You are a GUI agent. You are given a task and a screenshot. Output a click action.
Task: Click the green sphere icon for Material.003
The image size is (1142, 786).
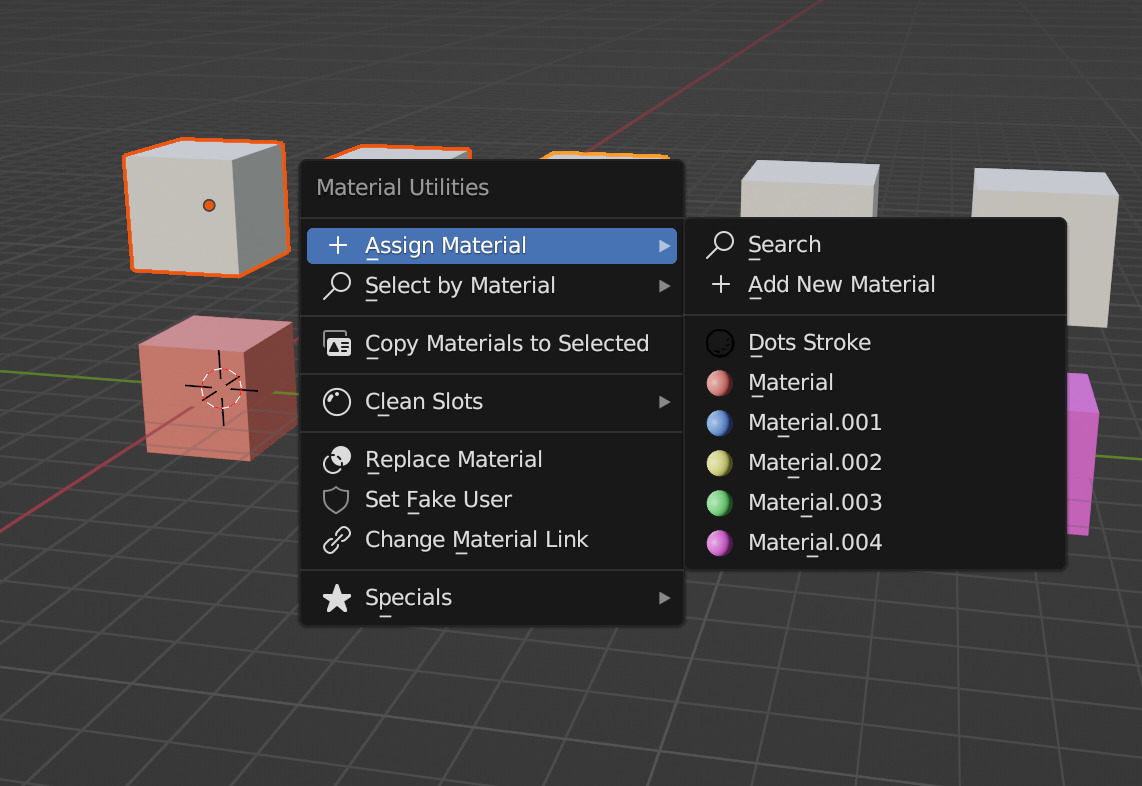pyautogui.click(x=720, y=503)
